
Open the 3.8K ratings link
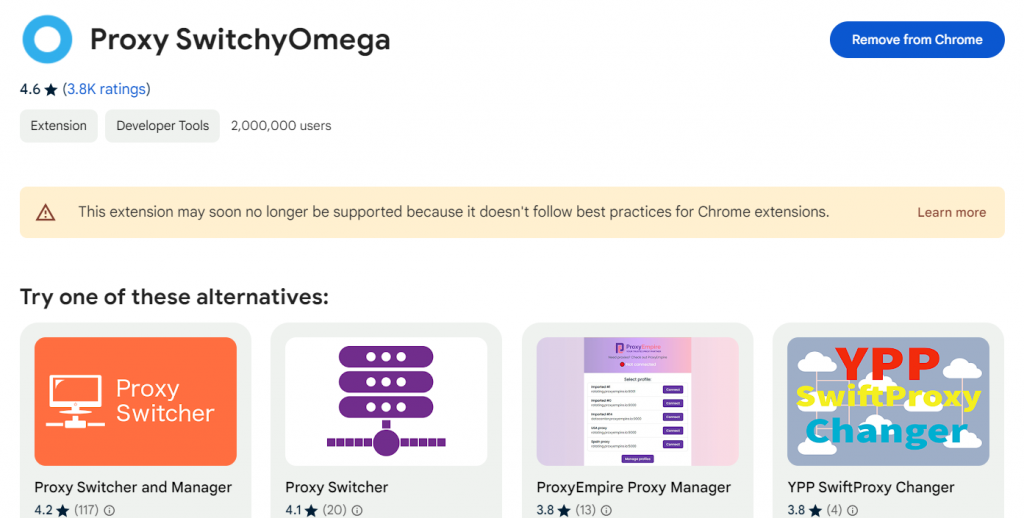[x=106, y=89]
